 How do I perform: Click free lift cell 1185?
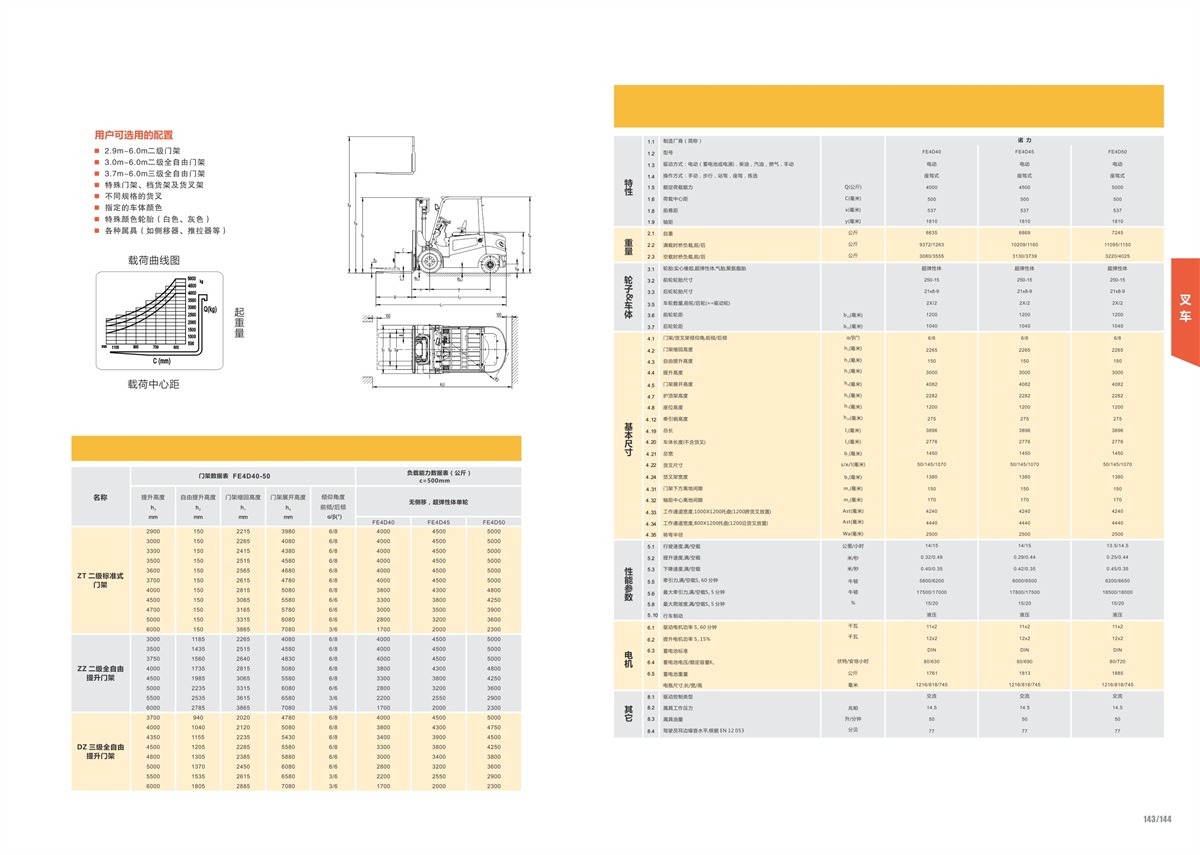point(198,639)
